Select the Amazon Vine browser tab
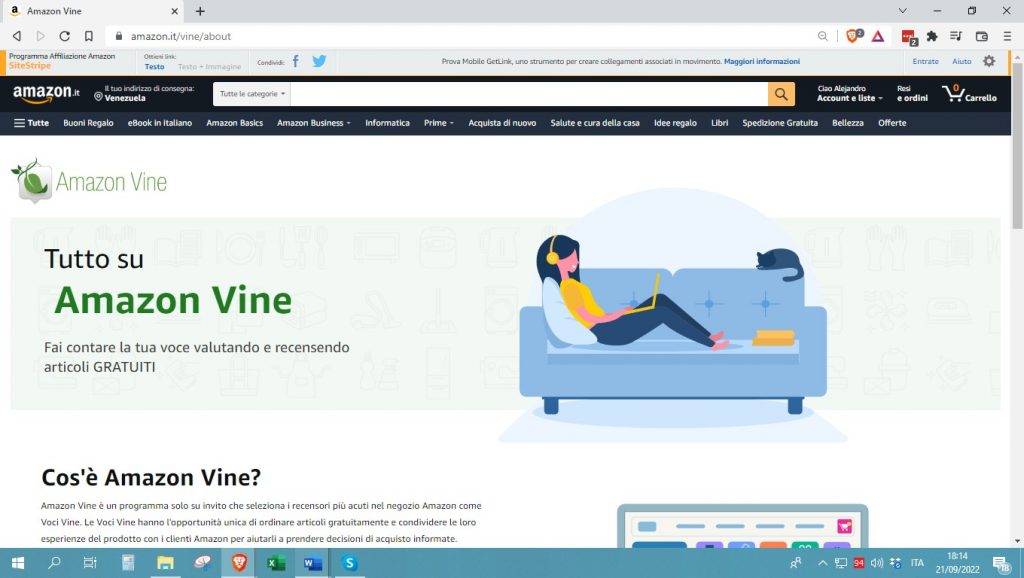This screenshot has width=1024, height=578. click(x=60, y=13)
